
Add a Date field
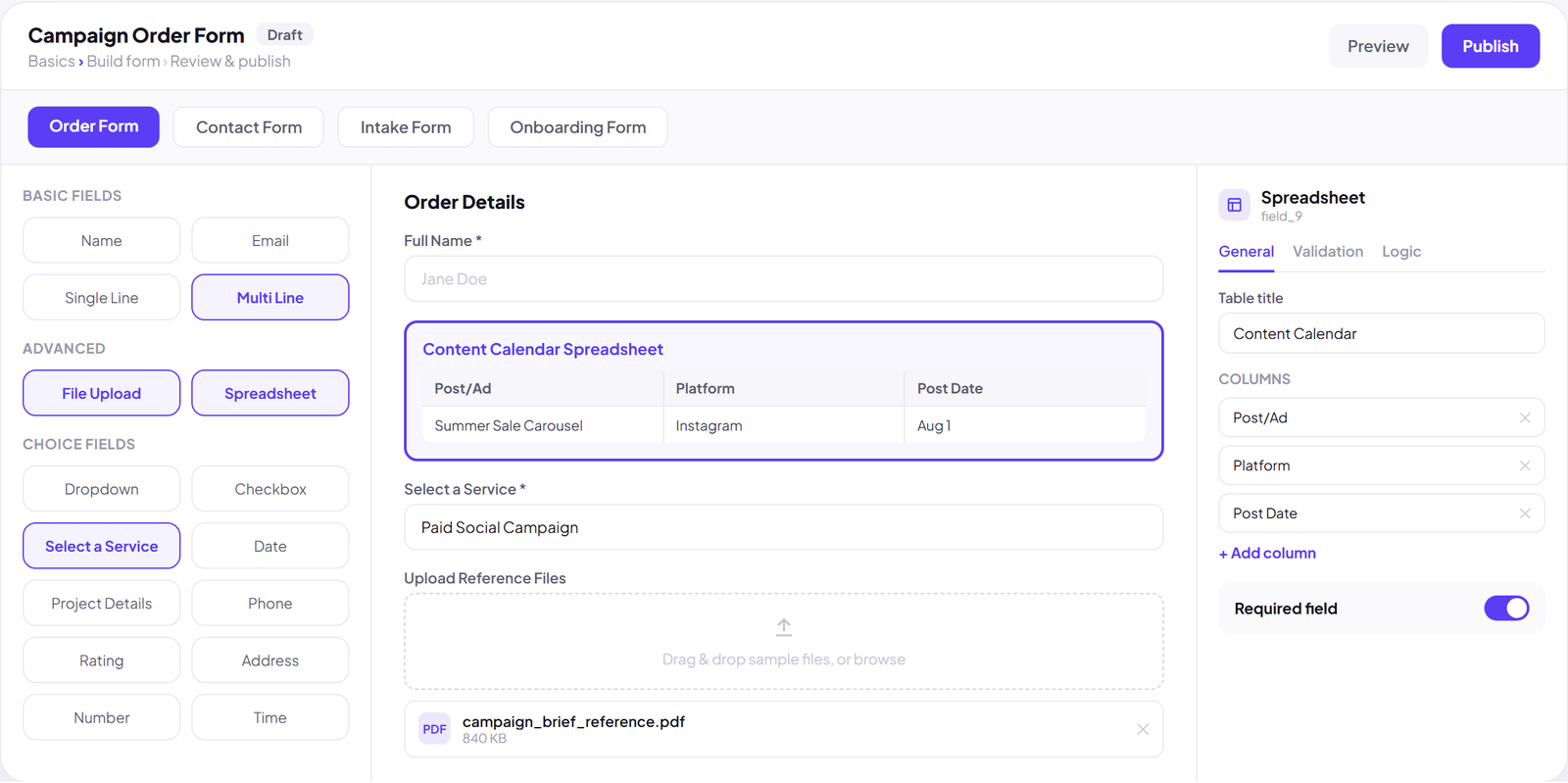270,546
